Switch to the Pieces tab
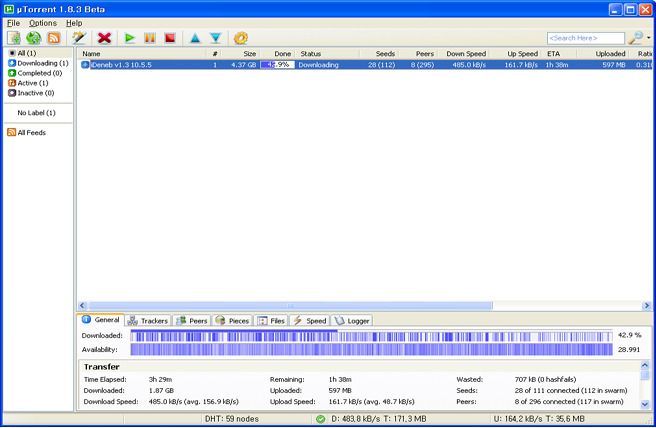Image resolution: width=656 pixels, height=428 pixels. pyautogui.click(x=233, y=321)
